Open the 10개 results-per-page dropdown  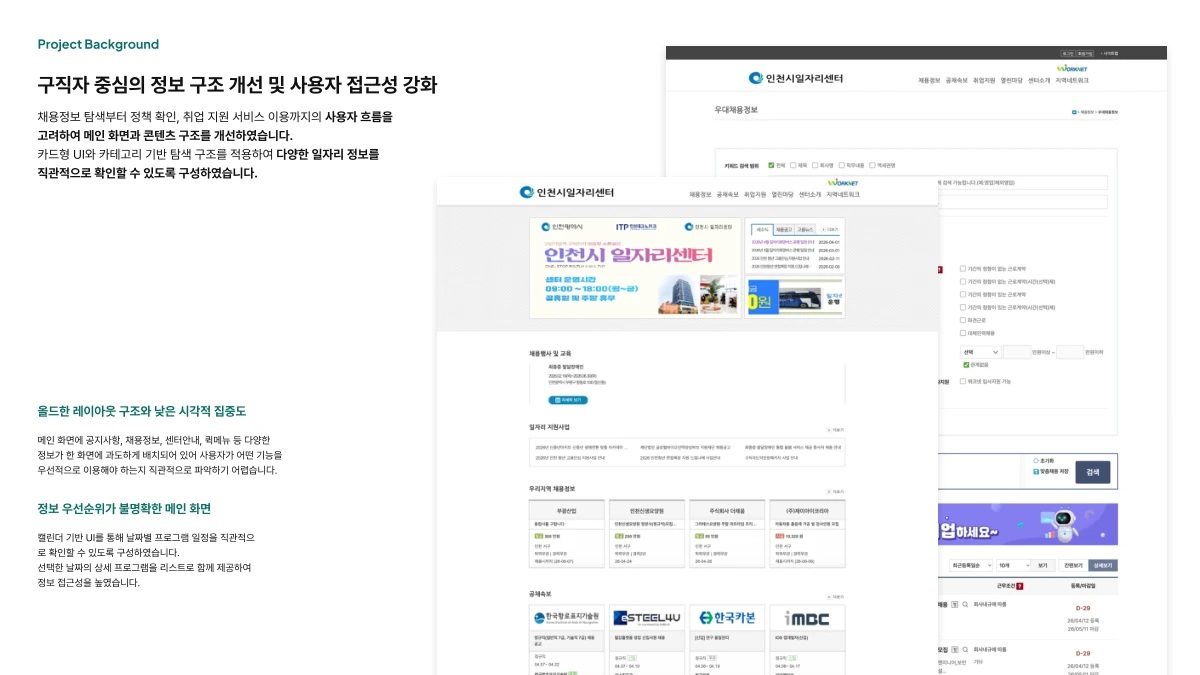[x=1013, y=565]
